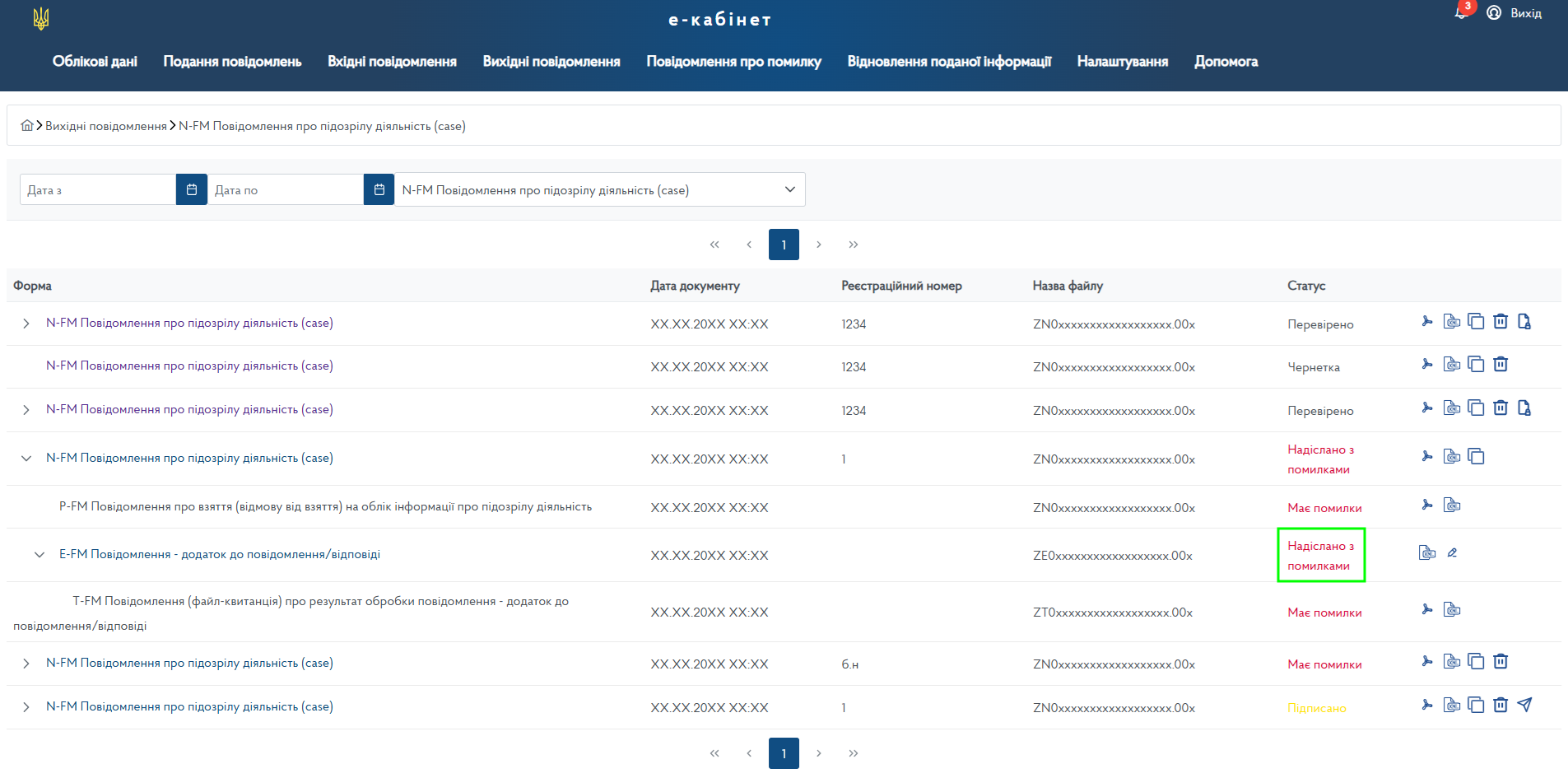This screenshot has width=1568, height=778.
Task: Export XML of the 6.н message
Action: (1452, 661)
